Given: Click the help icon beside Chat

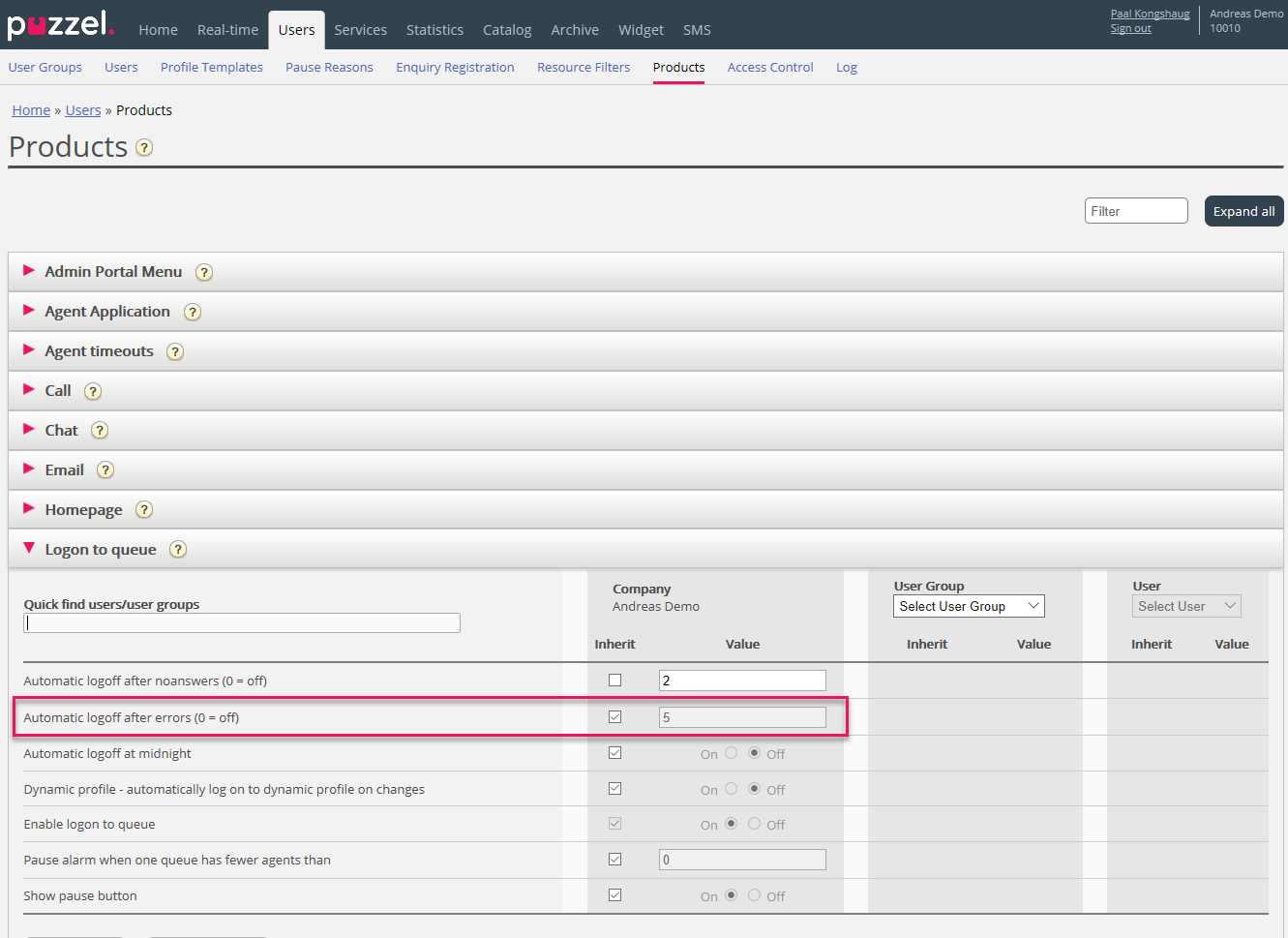Looking at the screenshot, I should coord(100,431).
